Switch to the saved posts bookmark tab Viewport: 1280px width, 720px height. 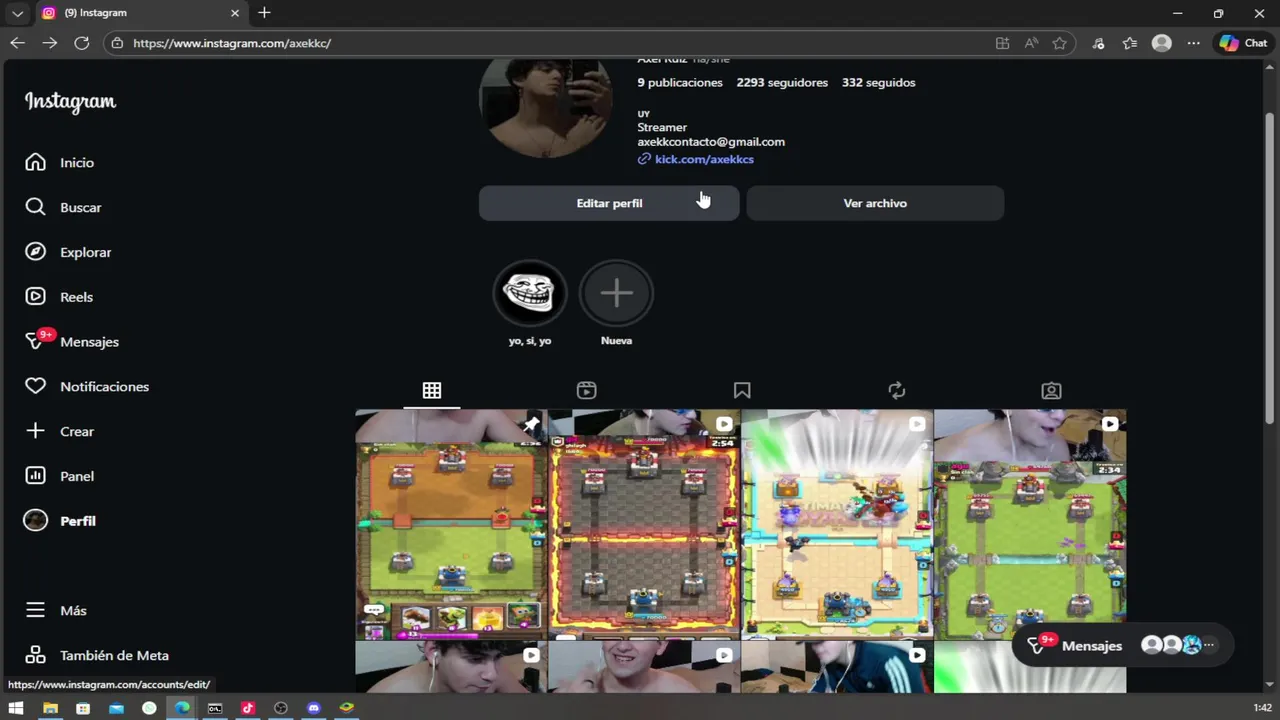click(x=742, y=391)
